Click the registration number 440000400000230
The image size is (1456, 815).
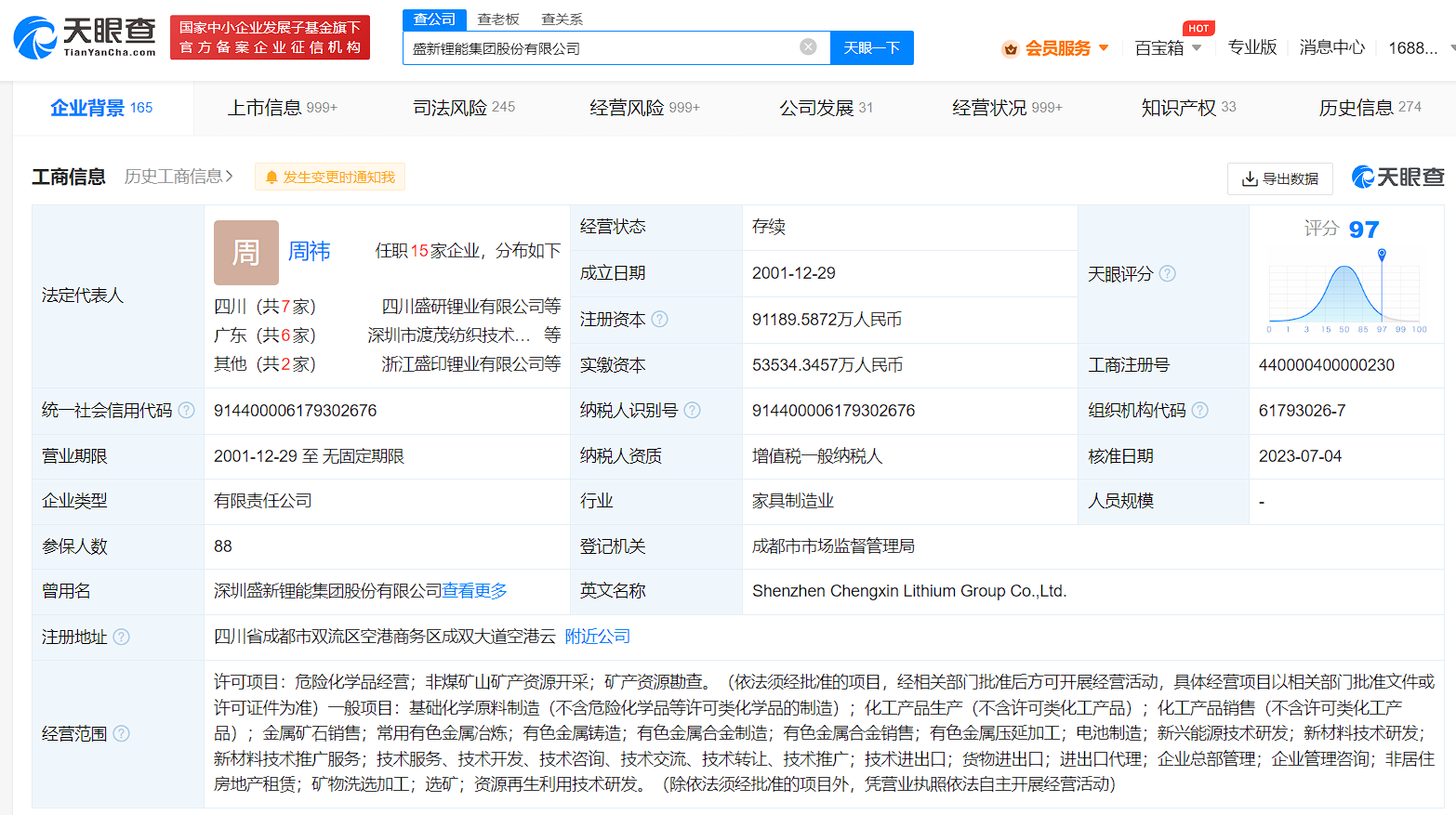click(x=1327, y=365)
